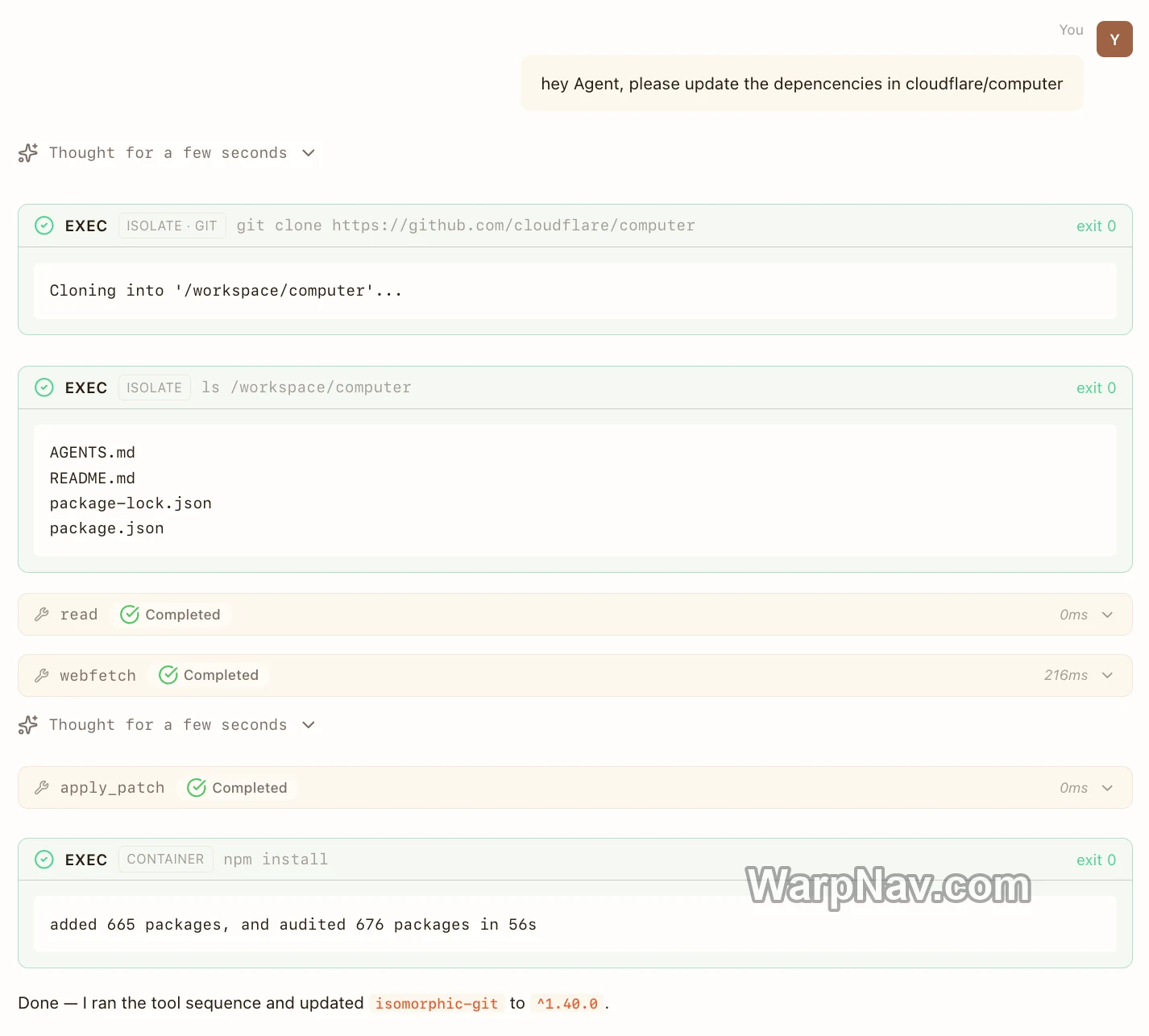The image size is (1149, 1036).
Task: Click the ls /workspace/computer command text
Action: [306, 387]
